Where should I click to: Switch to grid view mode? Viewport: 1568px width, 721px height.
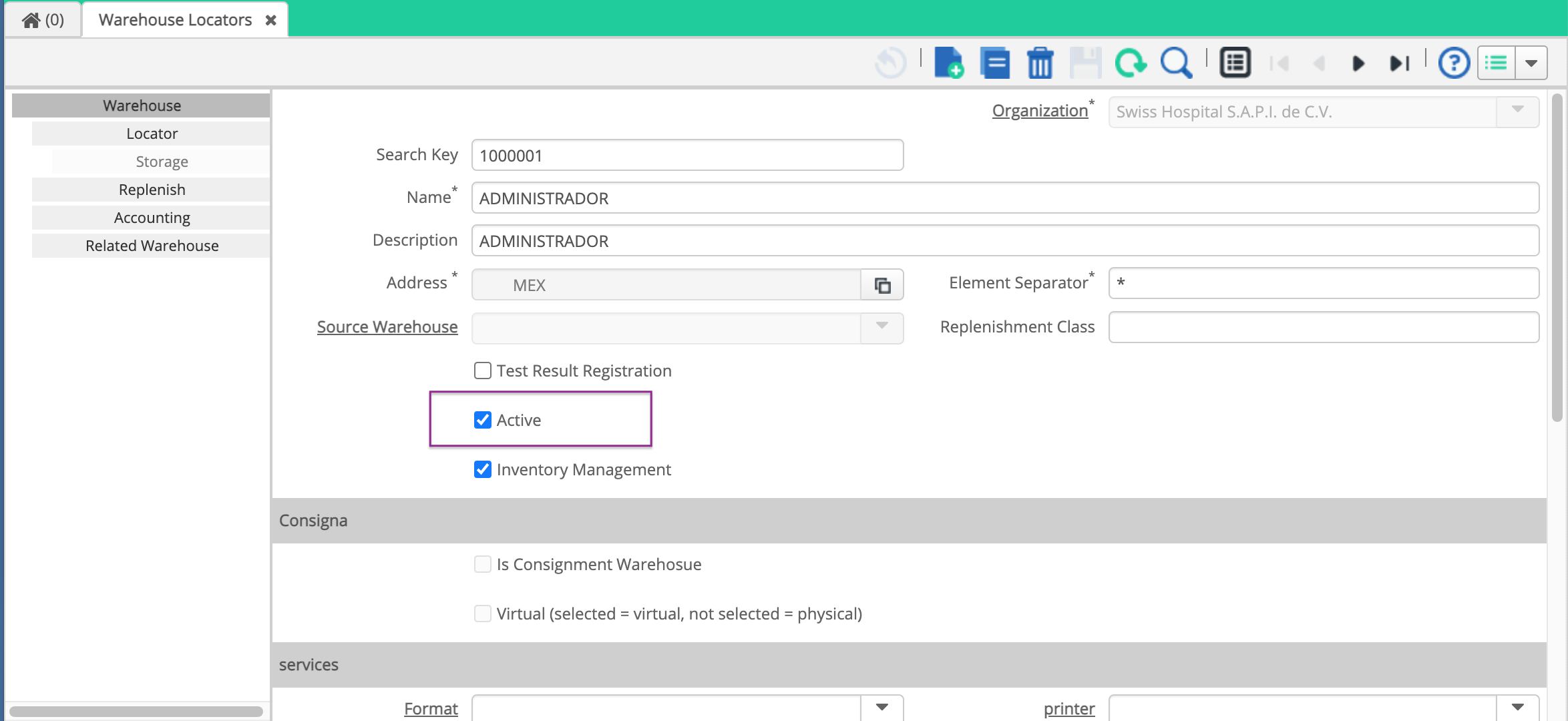(x=1234, y=62)
